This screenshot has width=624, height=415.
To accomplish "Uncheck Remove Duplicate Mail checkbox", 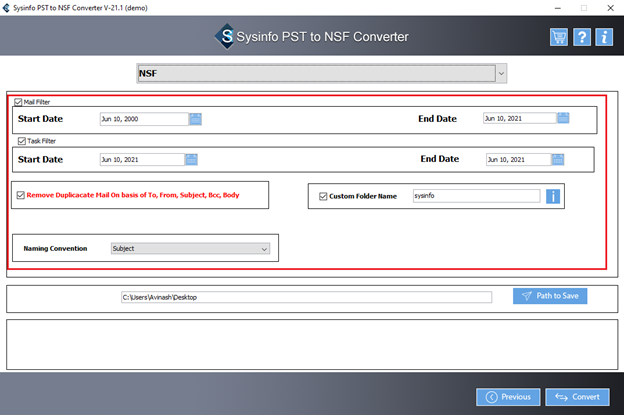I will tap(21, 195).
